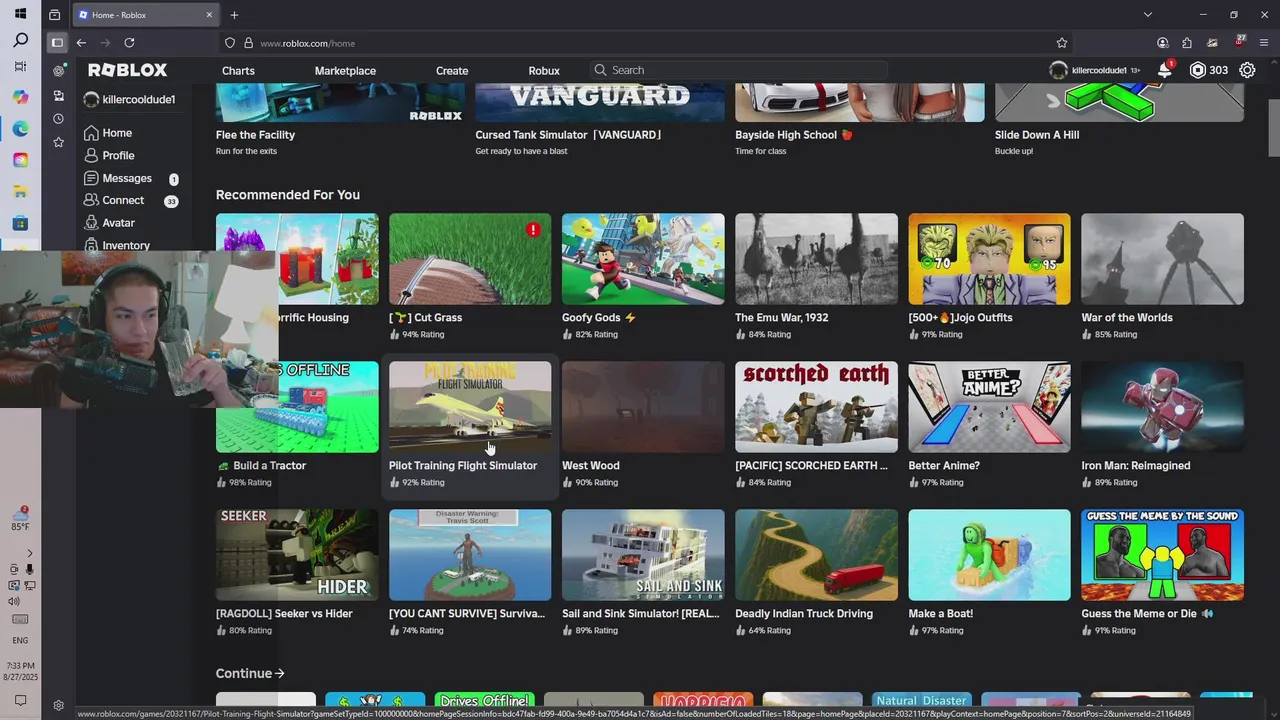
Task: Open bookmarks star in browser sidebar
Action: (58, 142)
